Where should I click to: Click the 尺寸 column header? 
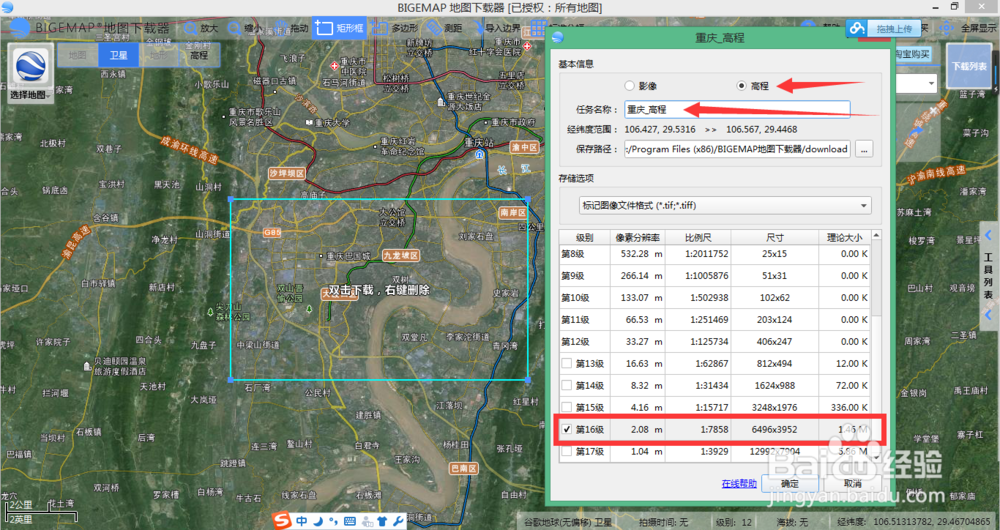(775, 237)
